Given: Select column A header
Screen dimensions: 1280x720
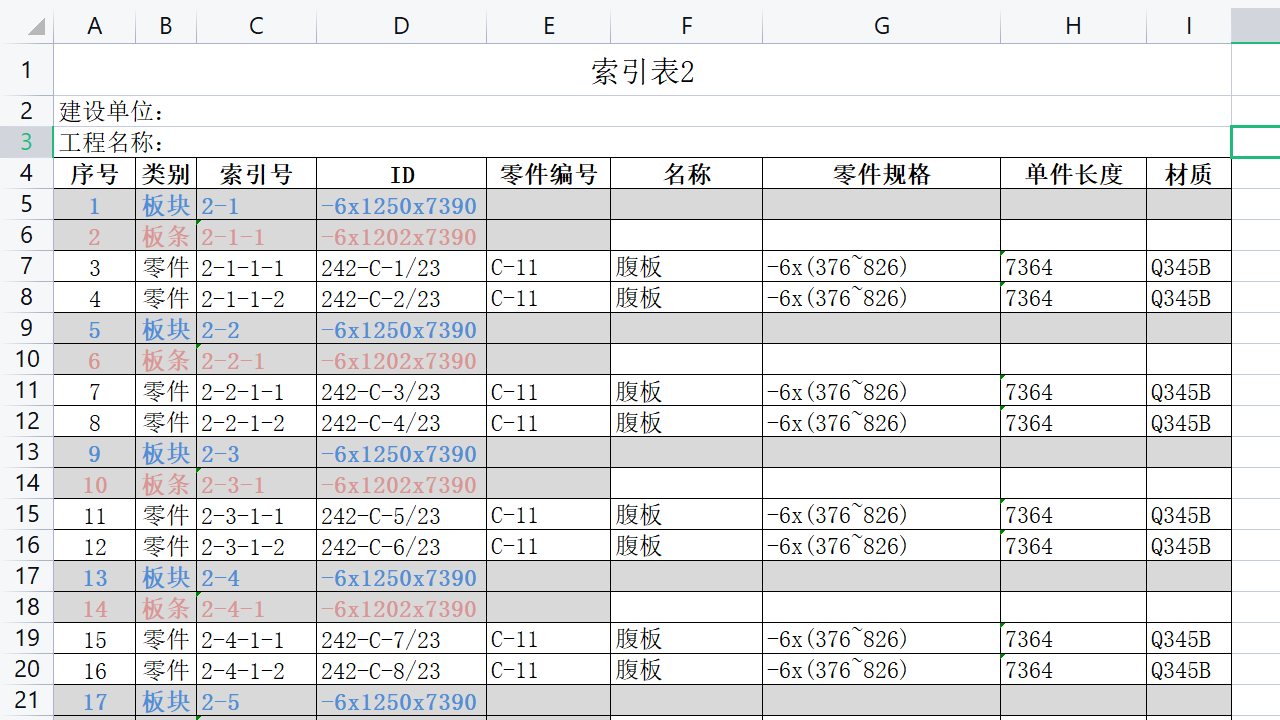Looking at the screenshot, I should click(95, 26).
